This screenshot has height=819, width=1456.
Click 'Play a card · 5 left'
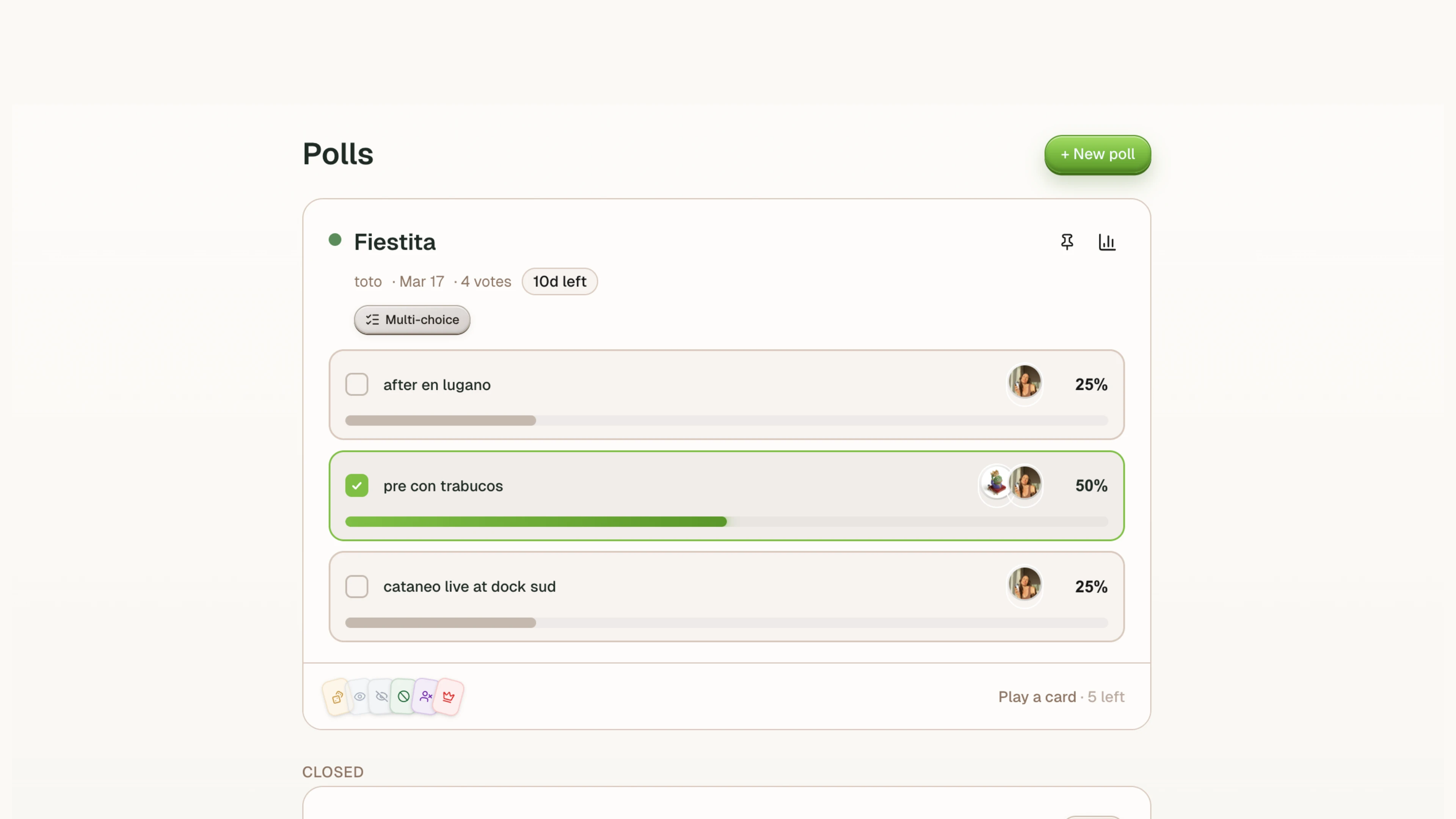pos(1061,697)
